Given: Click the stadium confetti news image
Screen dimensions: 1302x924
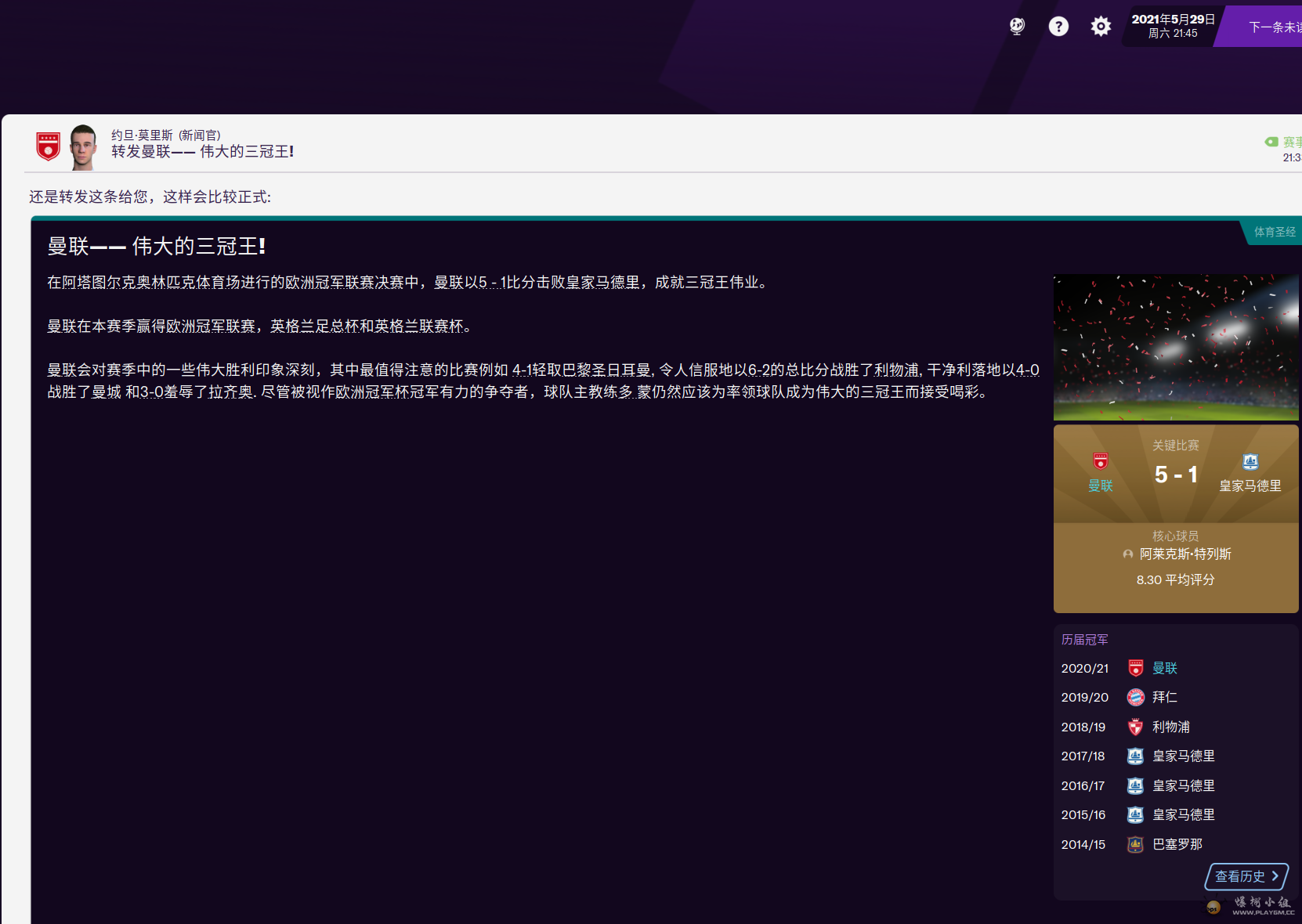Looking at the screenshot, I should 1176,348.
